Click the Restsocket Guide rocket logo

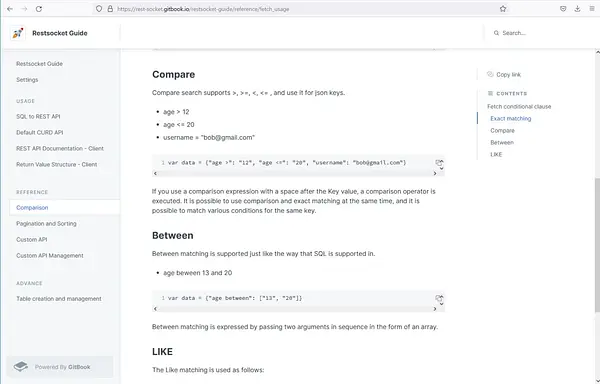click(x=18, y=33)
